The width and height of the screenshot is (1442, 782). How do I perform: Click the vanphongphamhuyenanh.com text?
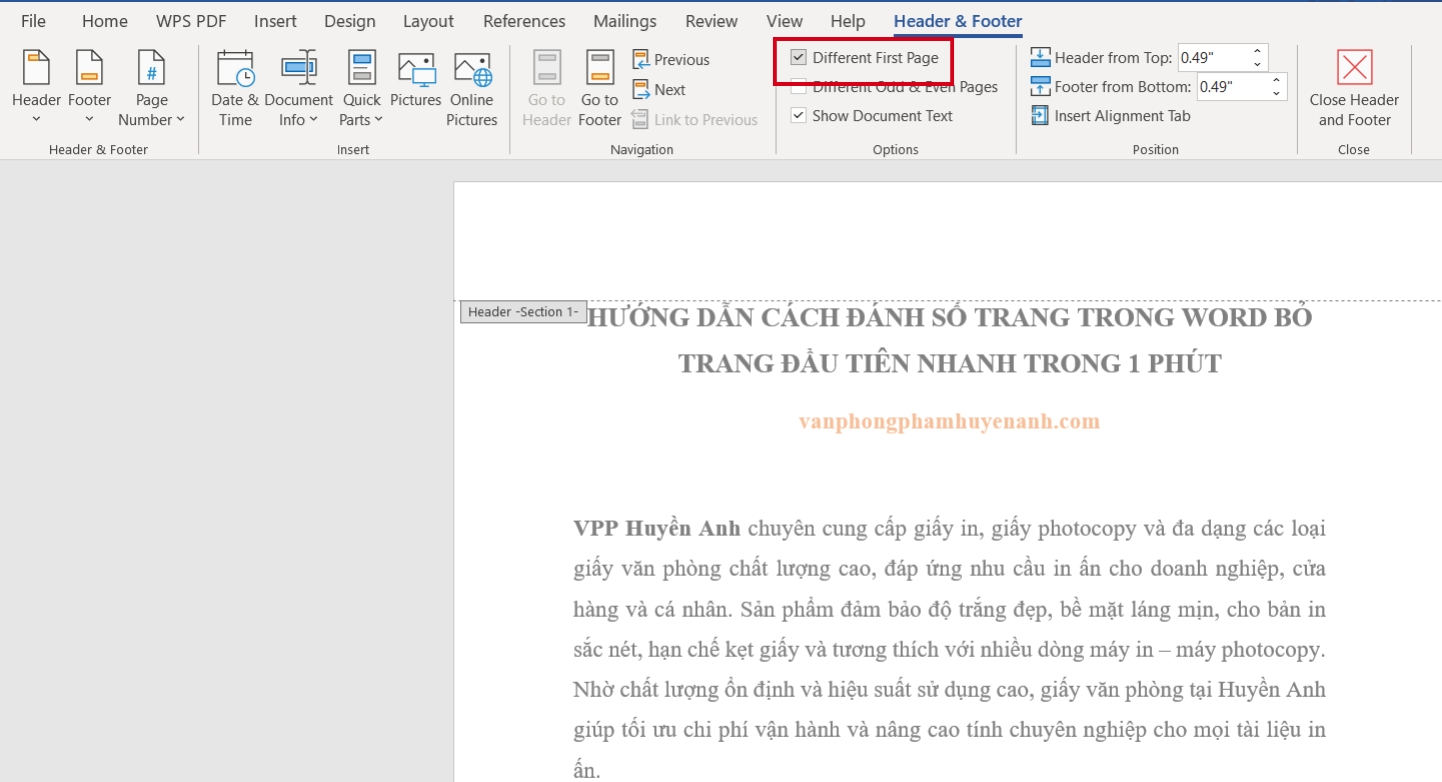click(949, 421)
